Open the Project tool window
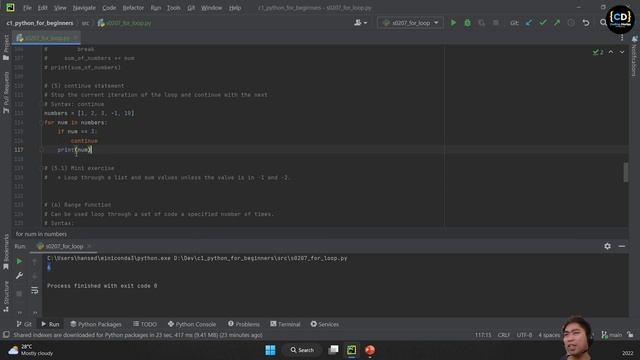Viewport: 640px width, 360px height. point(6,48)
